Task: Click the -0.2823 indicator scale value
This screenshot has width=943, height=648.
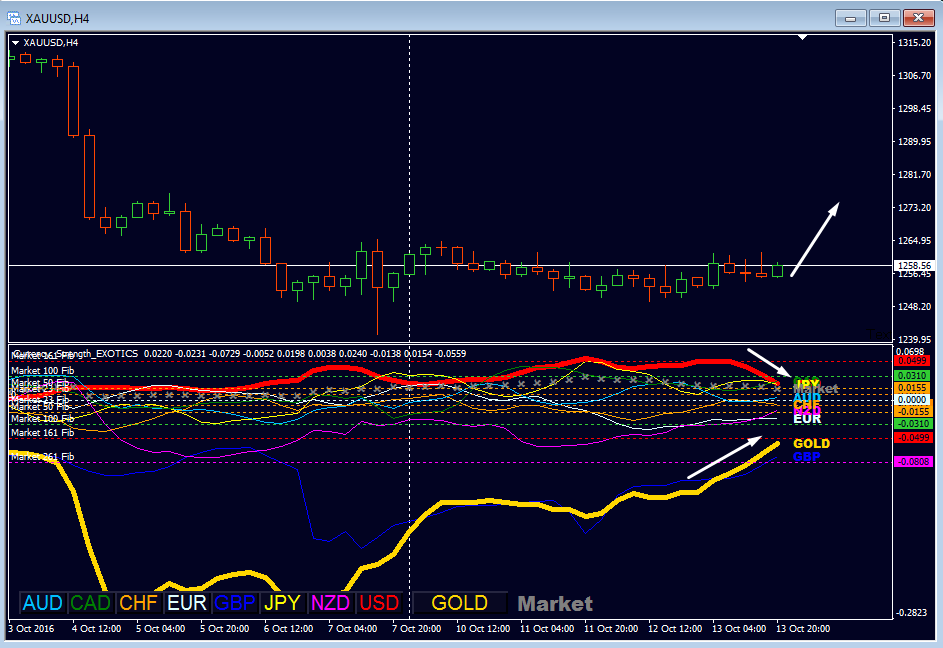Action: pyautogui.click(x=912, y=613)
